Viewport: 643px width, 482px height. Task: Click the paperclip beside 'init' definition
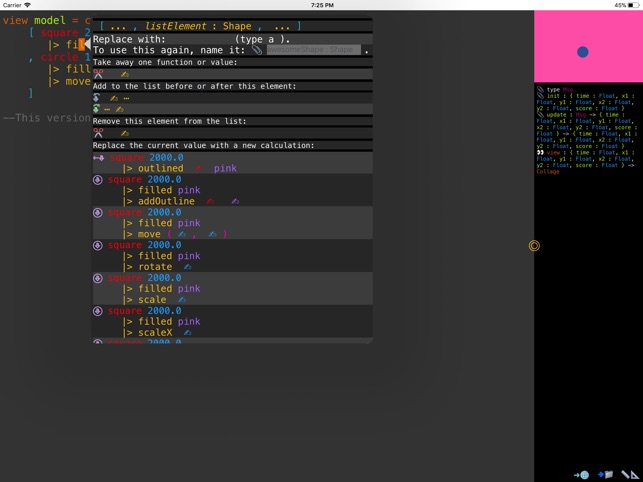[540, 96]
